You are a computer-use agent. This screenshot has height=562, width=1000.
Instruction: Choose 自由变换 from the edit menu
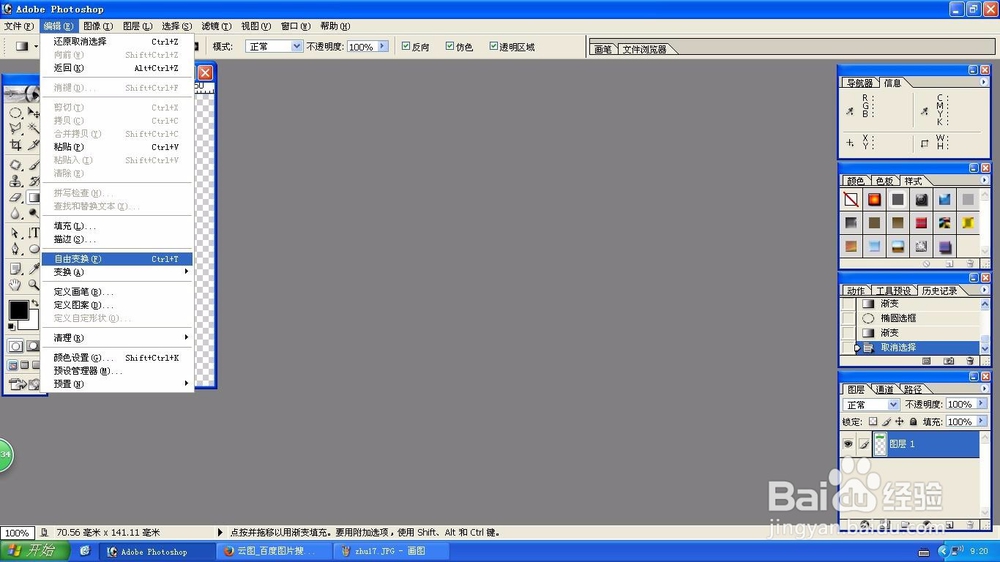[117, 259]
